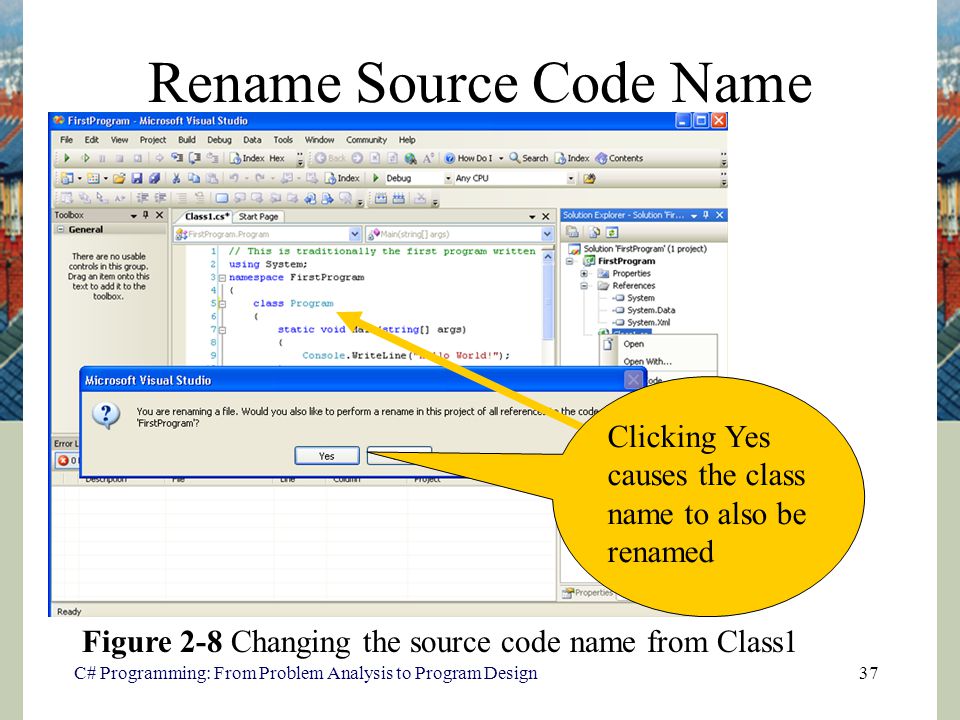Click the Show All Files icon in Solution Explorer
This screenshot has height=720, width=960.
tap(594, 232)
